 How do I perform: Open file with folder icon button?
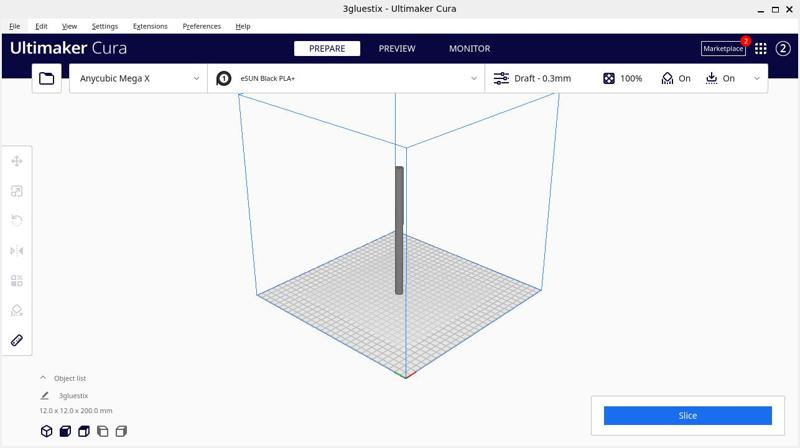pyautogui.click(x=46, y=78)
